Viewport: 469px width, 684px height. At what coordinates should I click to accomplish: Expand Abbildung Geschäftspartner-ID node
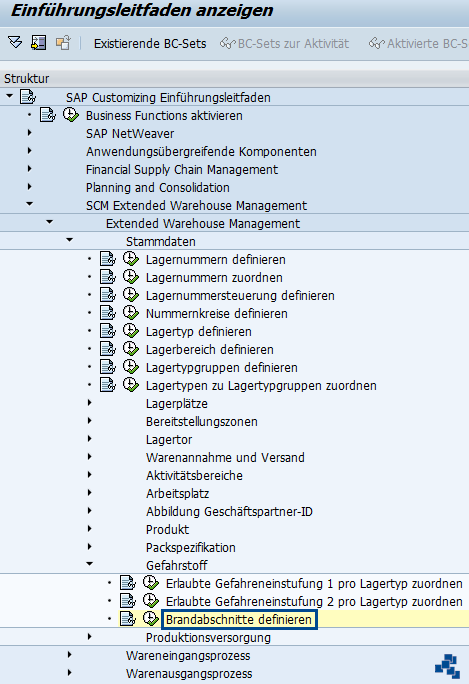(89, 510)
